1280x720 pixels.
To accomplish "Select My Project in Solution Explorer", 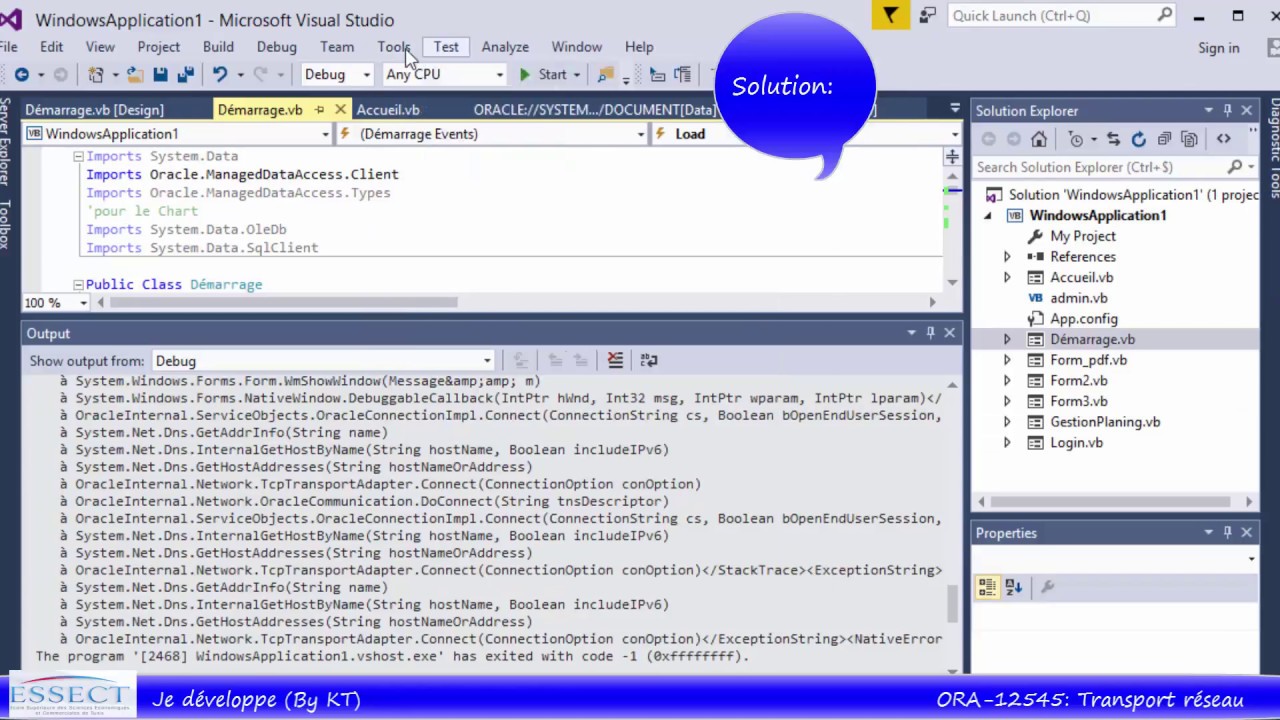I will [x=1082, y=236].
